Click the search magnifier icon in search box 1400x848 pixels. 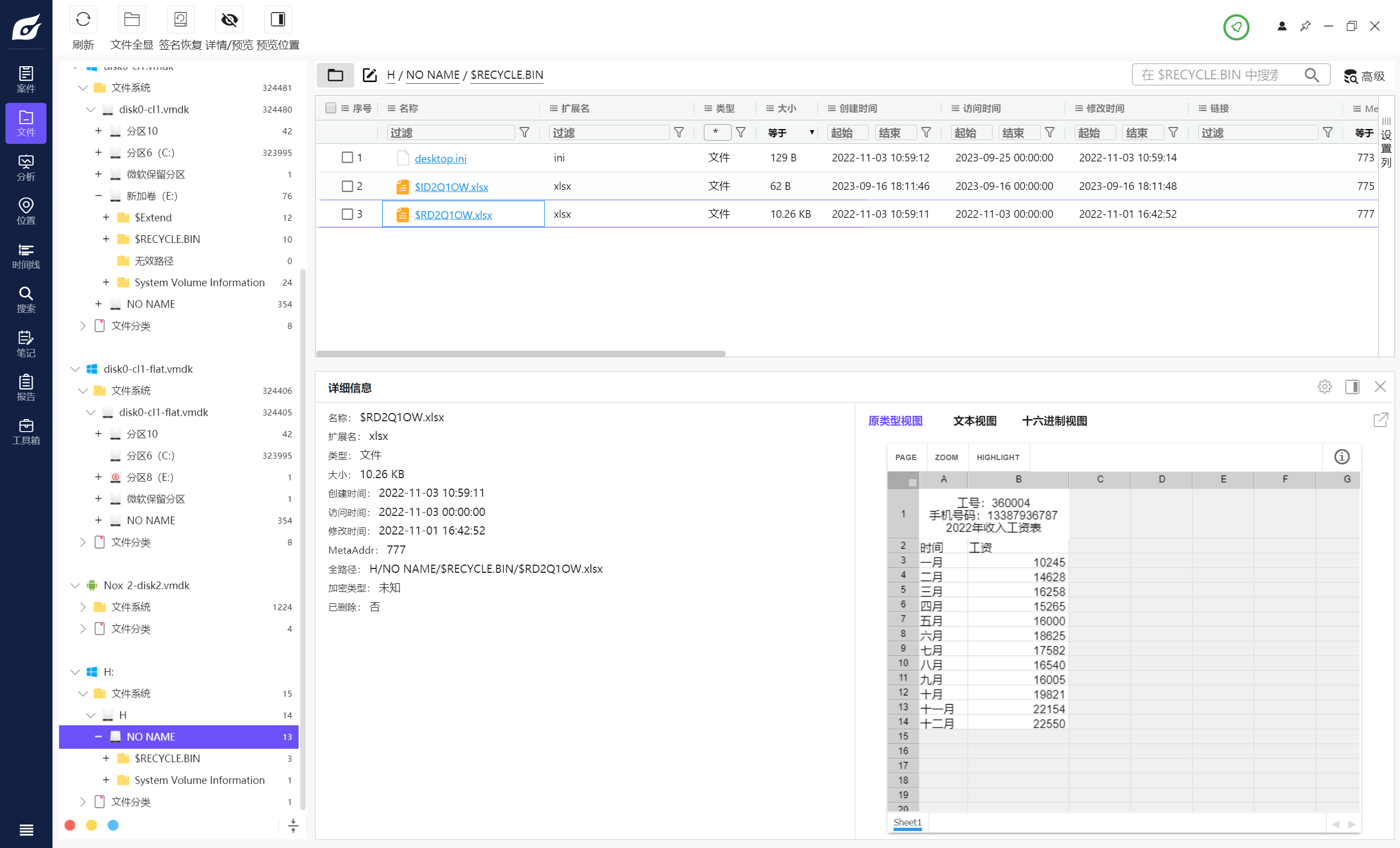coord(1312,75)
